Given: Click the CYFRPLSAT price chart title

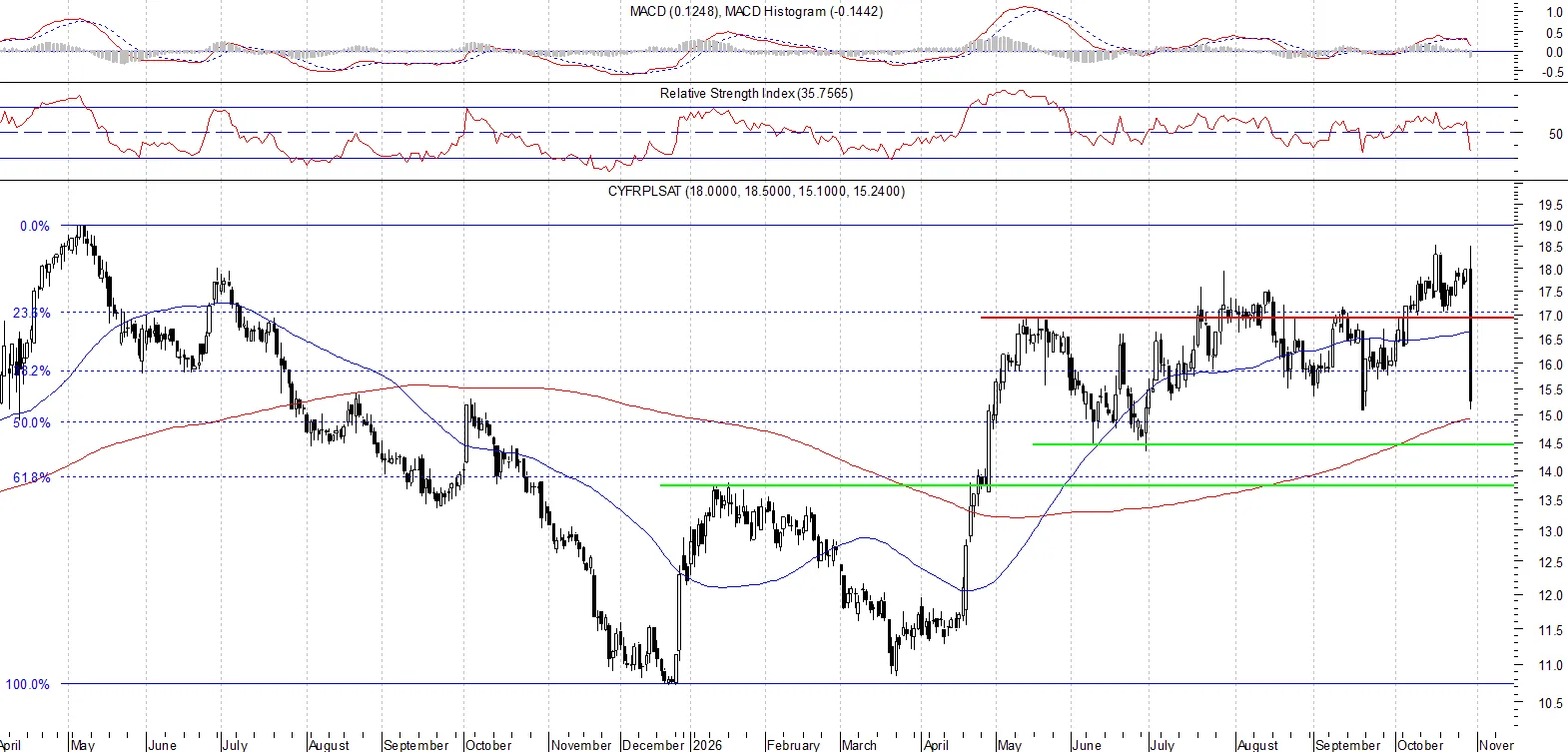Looking at the screenshot, I should (x=756, y=191).
